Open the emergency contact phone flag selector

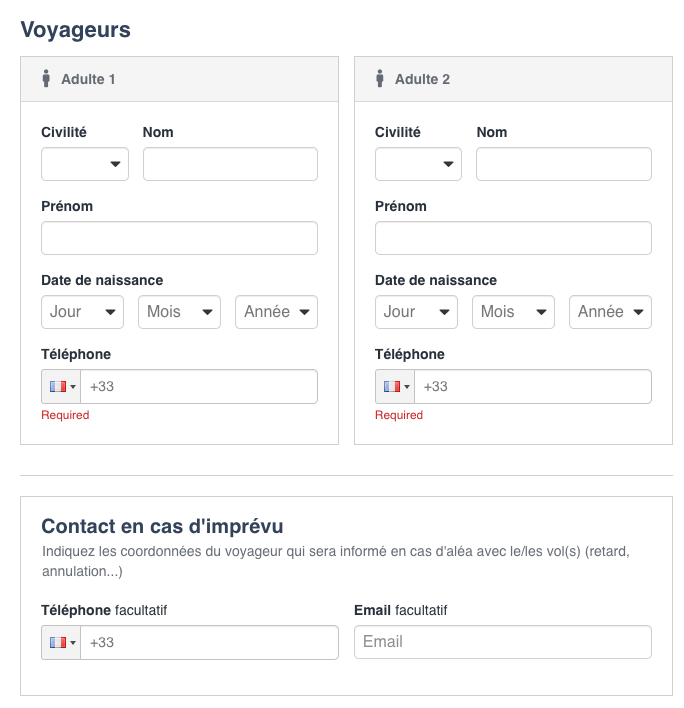point(61,642)
